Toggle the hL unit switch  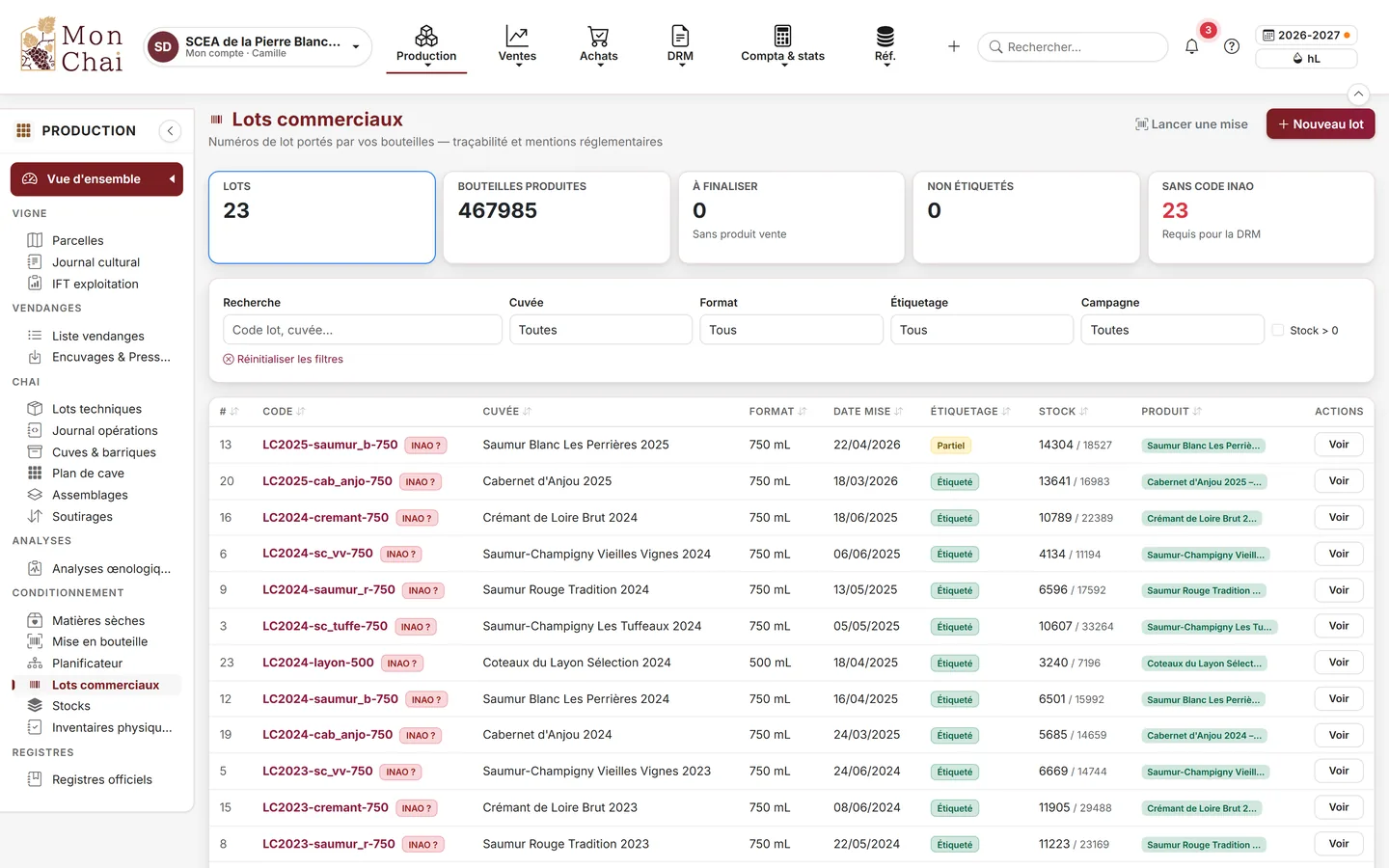tap(1306, 59)
